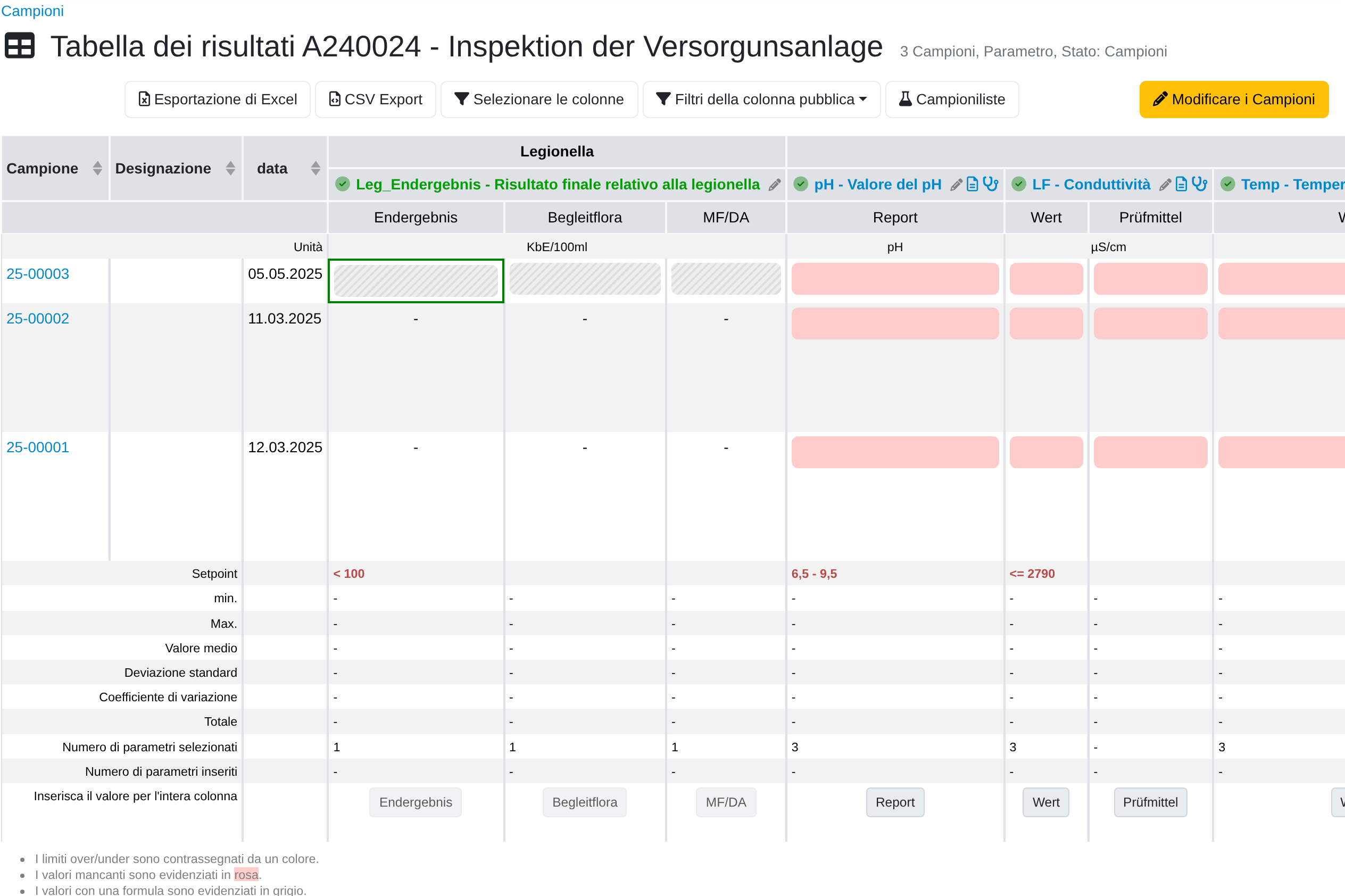Click the Begleitflora hatched cell for 25-00003
The width and height of the screenshot is (1345, 896).
coord(585,279)
